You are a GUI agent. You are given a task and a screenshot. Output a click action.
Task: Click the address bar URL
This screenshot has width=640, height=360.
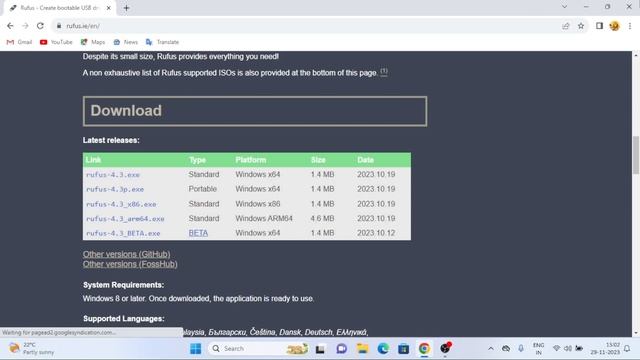coord(83,26)
